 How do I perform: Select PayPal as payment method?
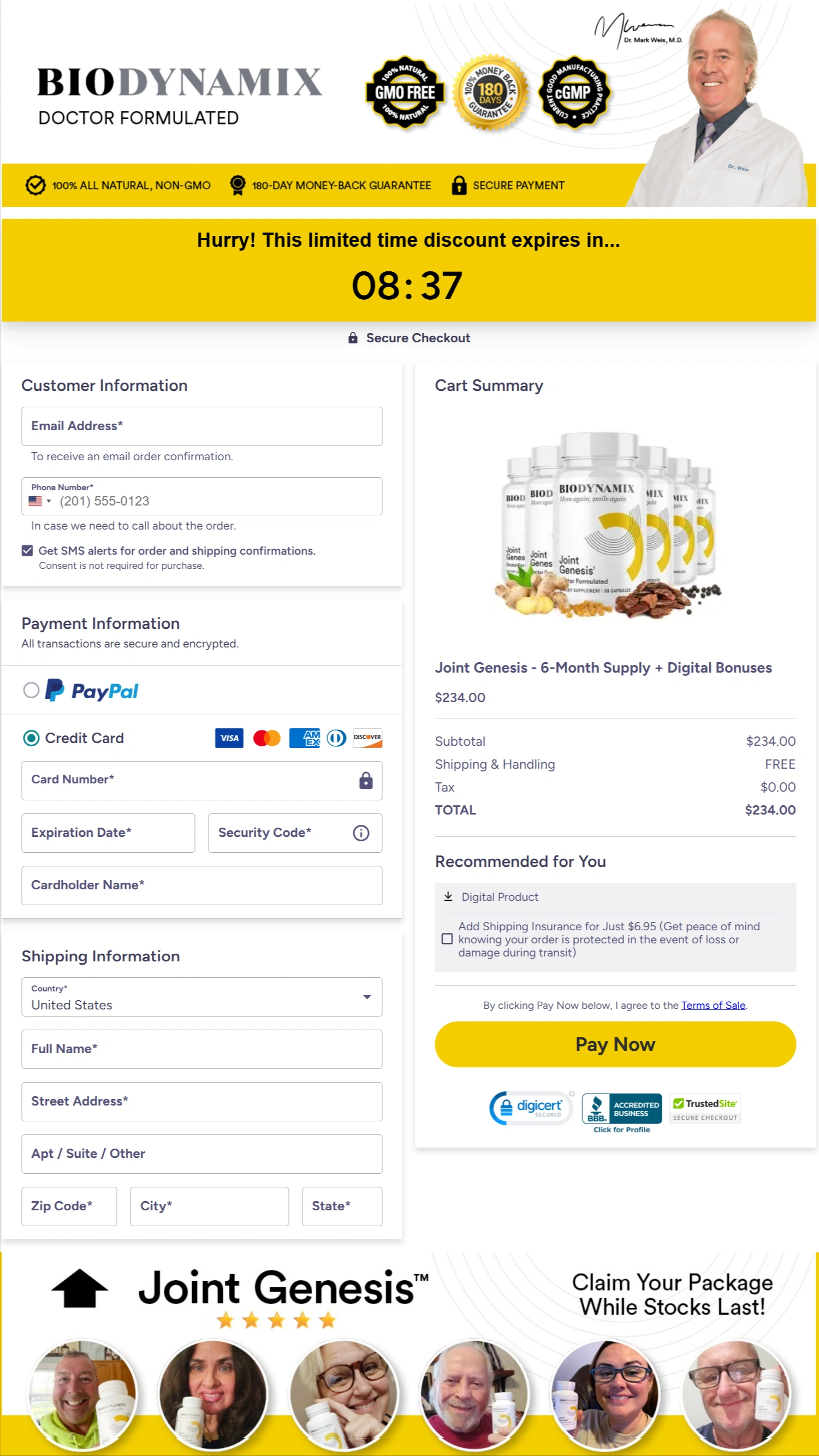click(32, 690)
